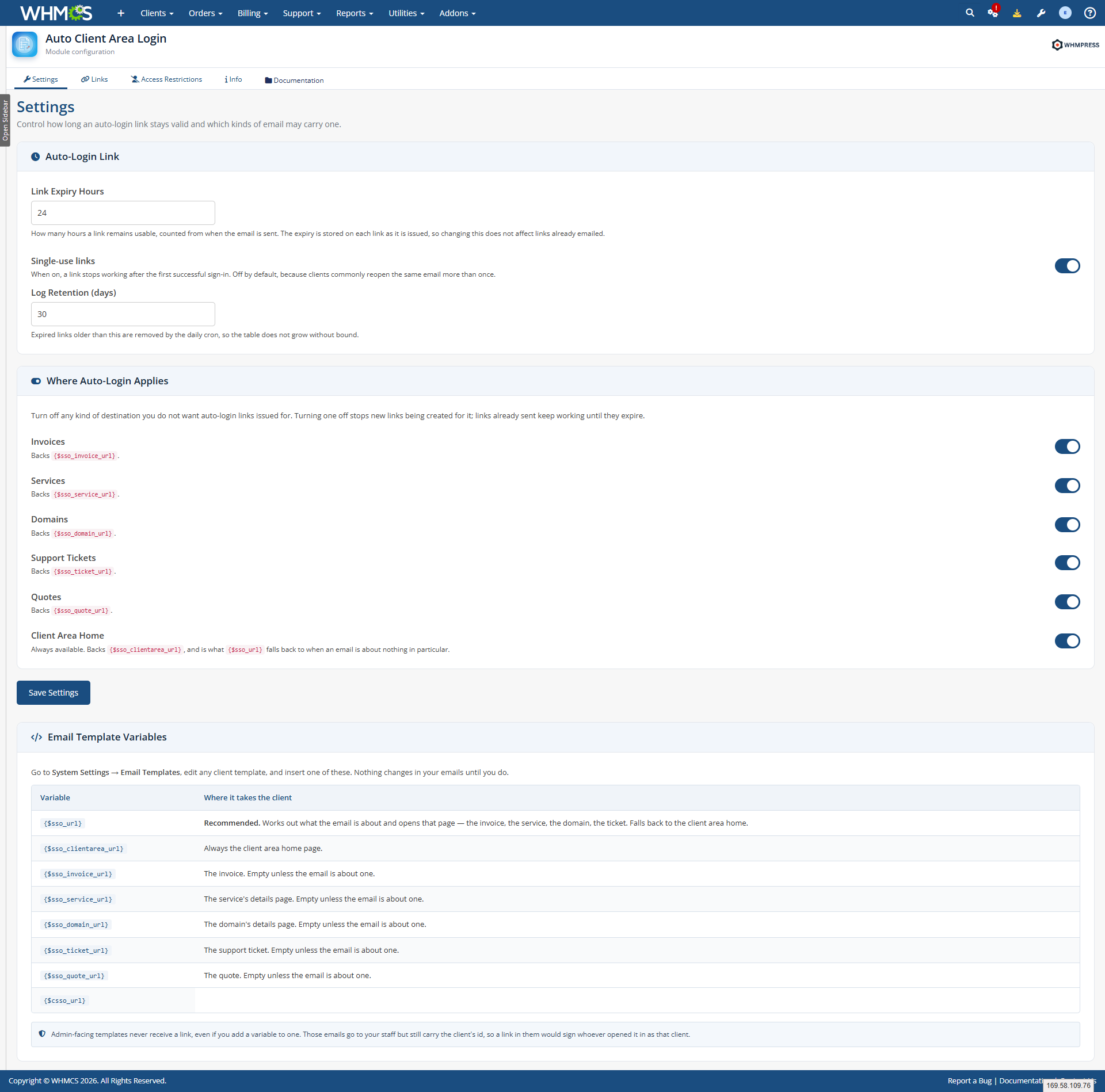The width and height of the screenshot is (1105, 1092).
Task: Expand the Reports menu
Action: 355,13
